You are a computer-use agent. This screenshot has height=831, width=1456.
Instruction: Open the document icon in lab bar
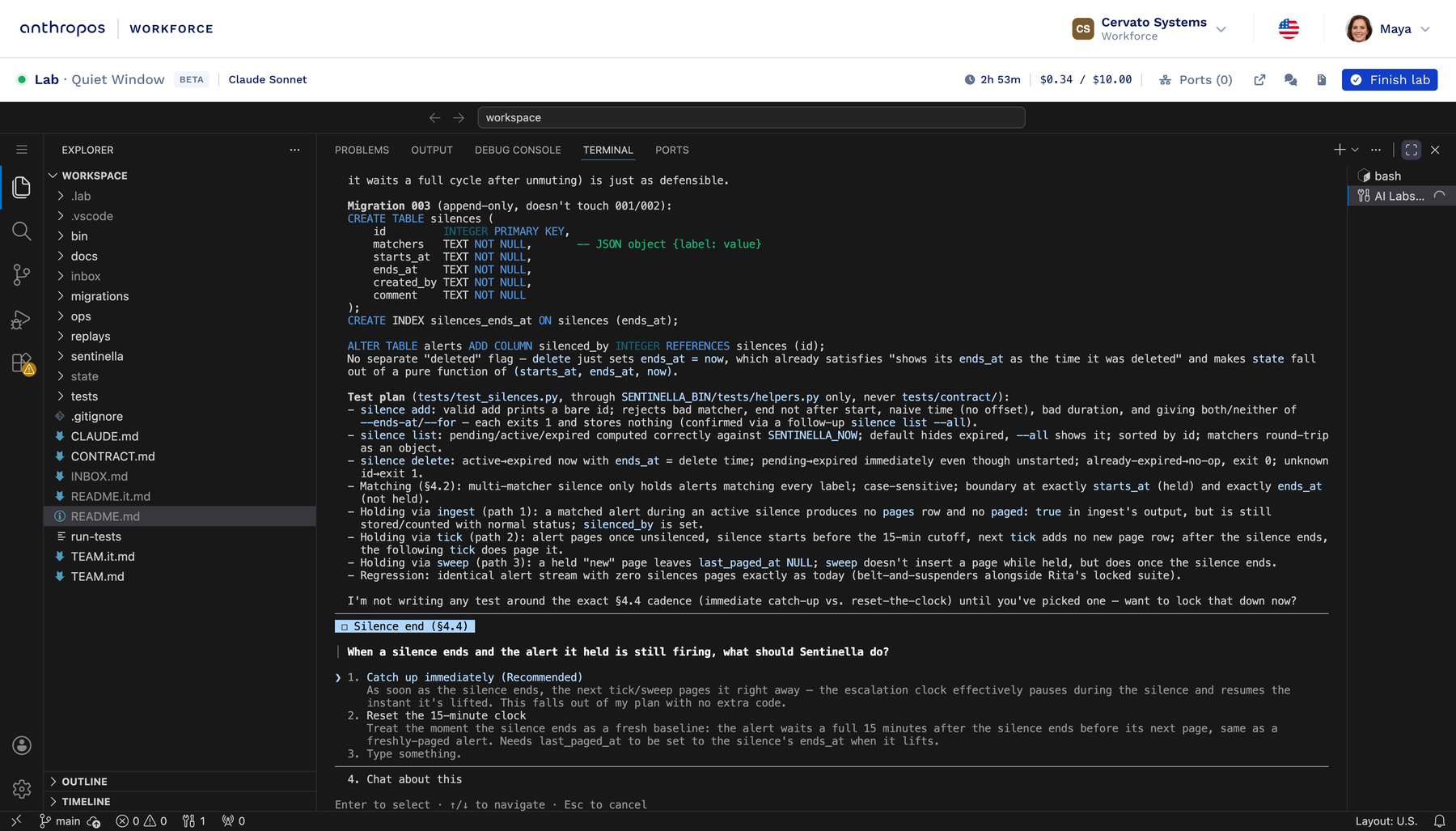click(x=1322, y=80)
